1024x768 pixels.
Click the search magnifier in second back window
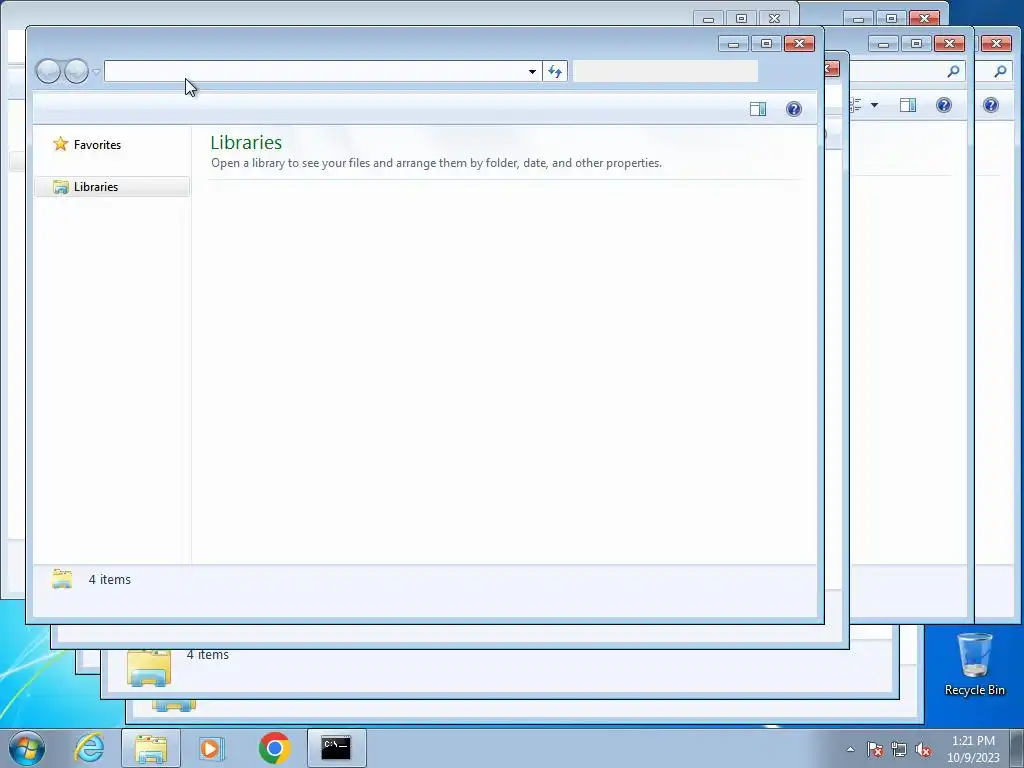click(x=953, y=71)
